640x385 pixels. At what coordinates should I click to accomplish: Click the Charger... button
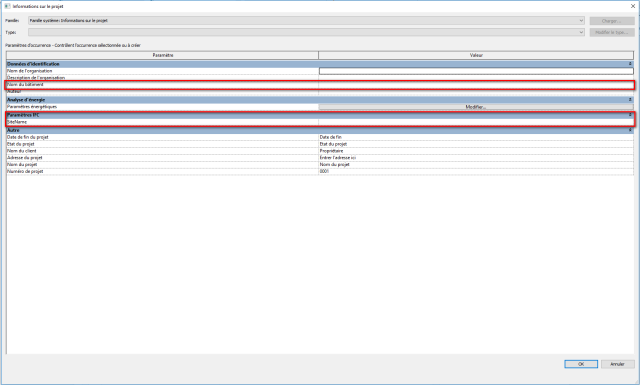(x=612, y=21)
